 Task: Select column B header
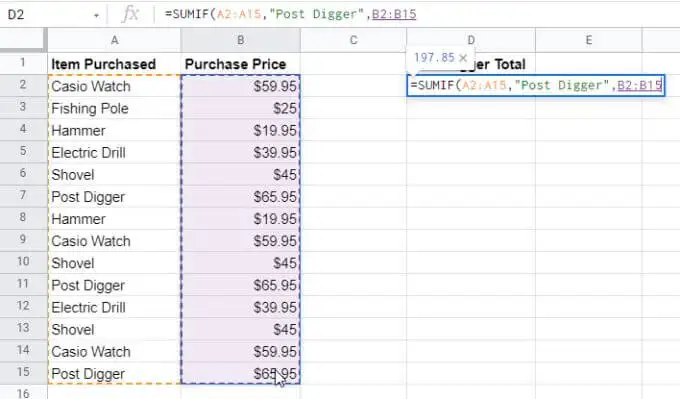(240, 40)
